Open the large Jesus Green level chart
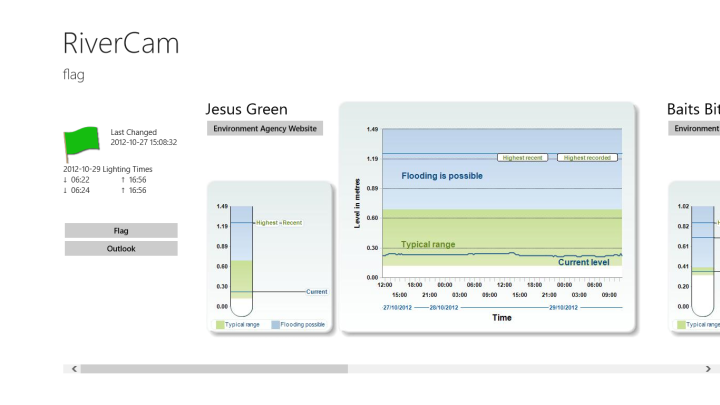 (487, 217)
